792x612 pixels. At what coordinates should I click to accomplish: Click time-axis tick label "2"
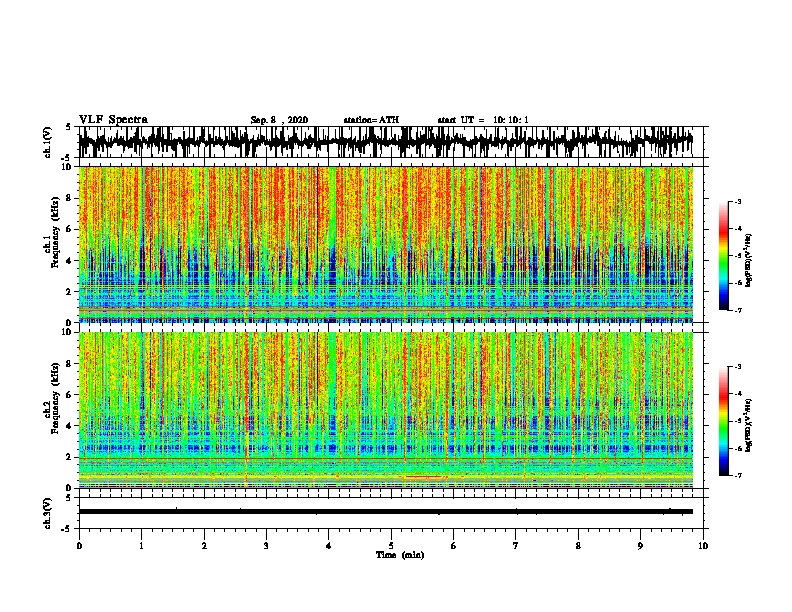click(204, 546)
